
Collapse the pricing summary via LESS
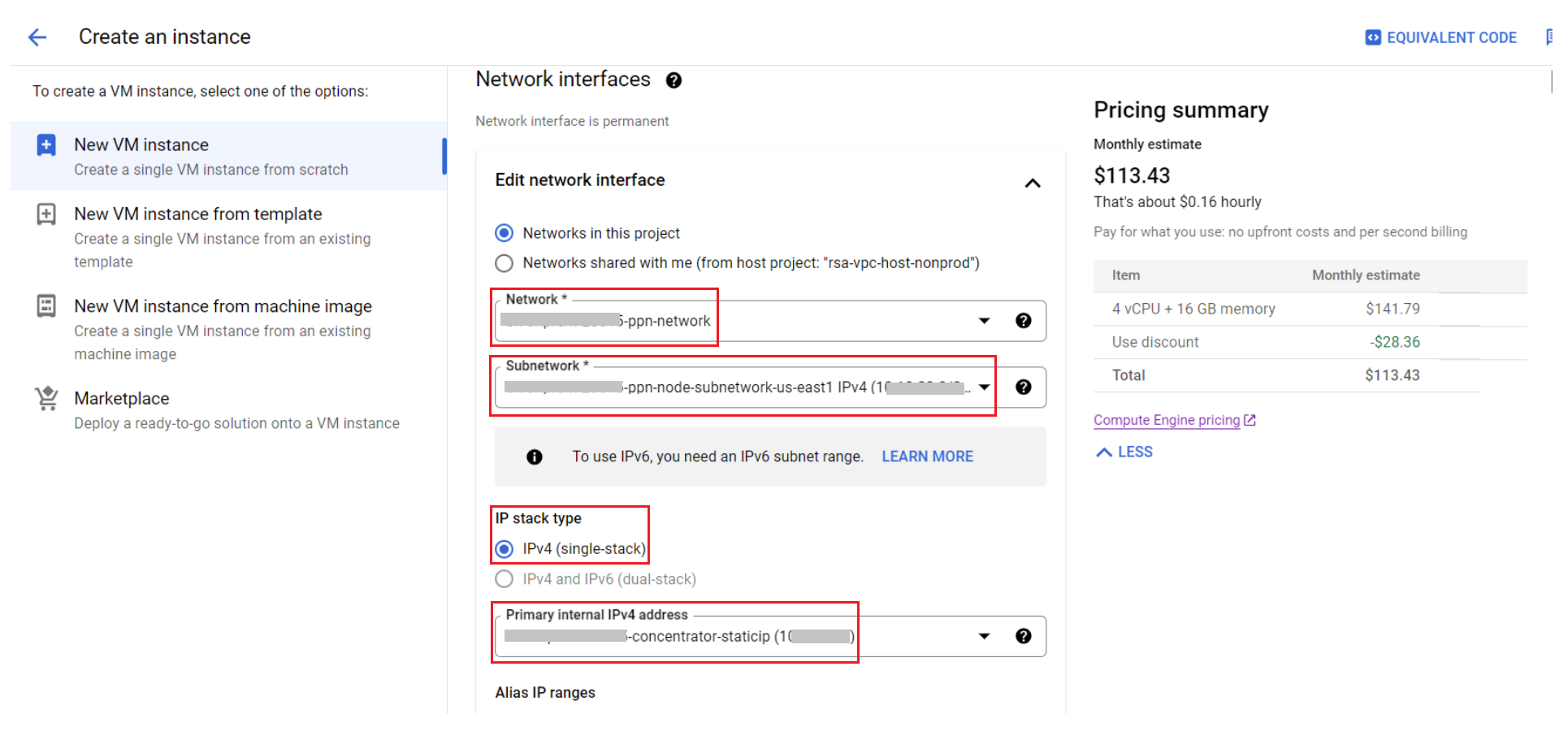pyautogui.click(x=1124, y=452)
